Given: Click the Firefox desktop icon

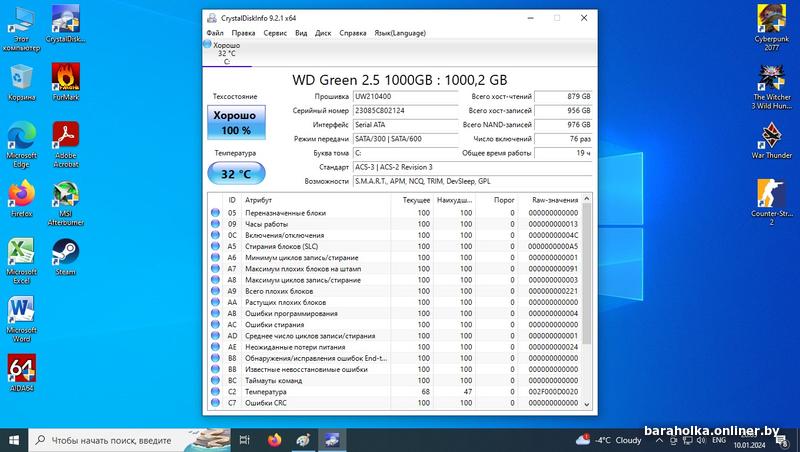Looking at the screenshot, I should 21,198.
